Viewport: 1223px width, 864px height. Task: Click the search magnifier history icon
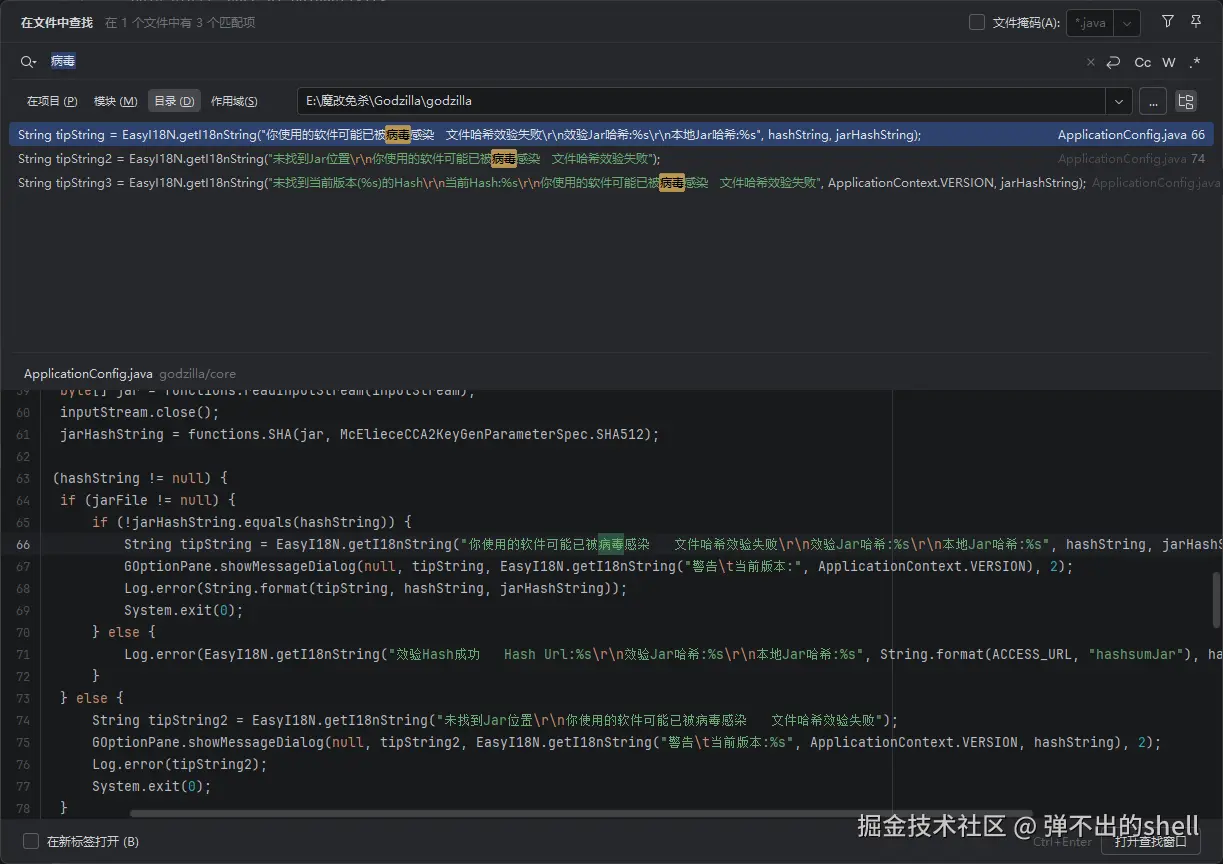pyautogui.click(x=28, y=62)
